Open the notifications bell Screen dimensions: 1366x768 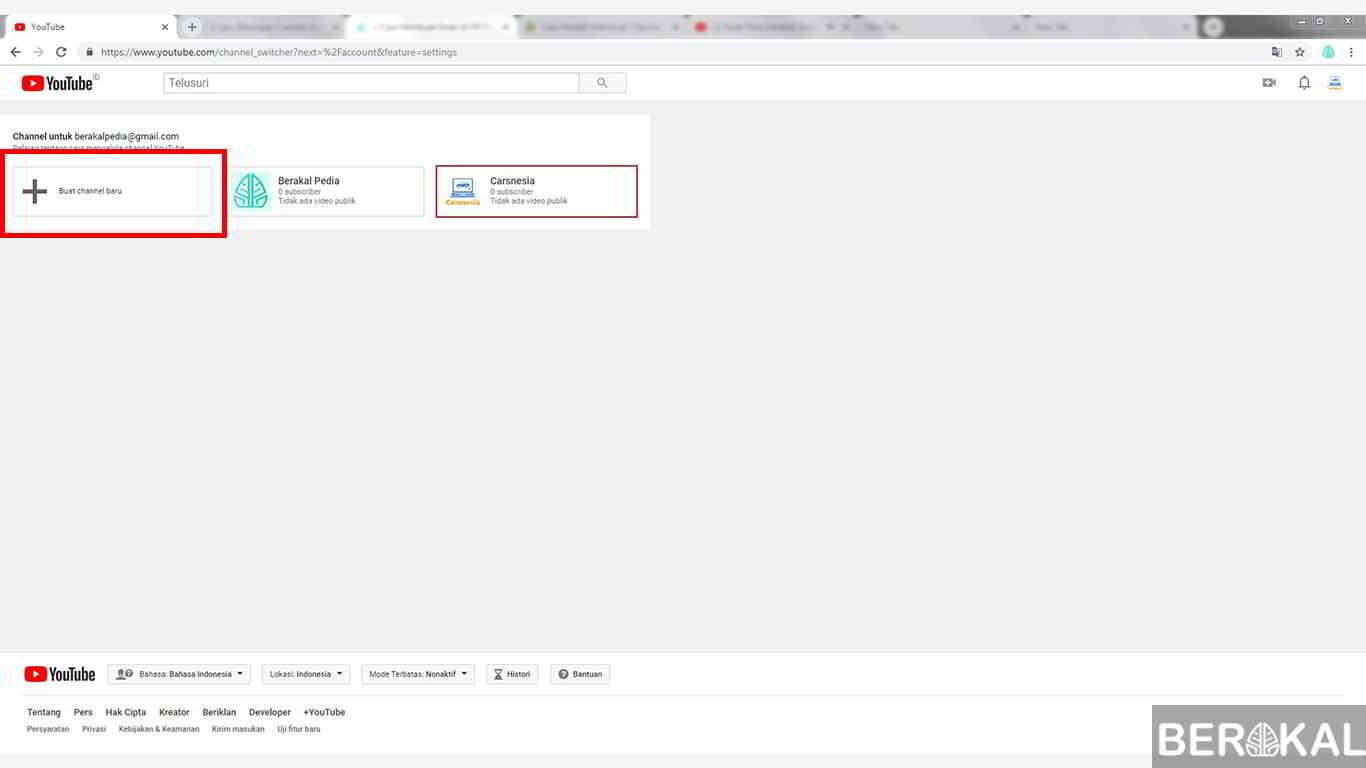(x=1304, y=83)
